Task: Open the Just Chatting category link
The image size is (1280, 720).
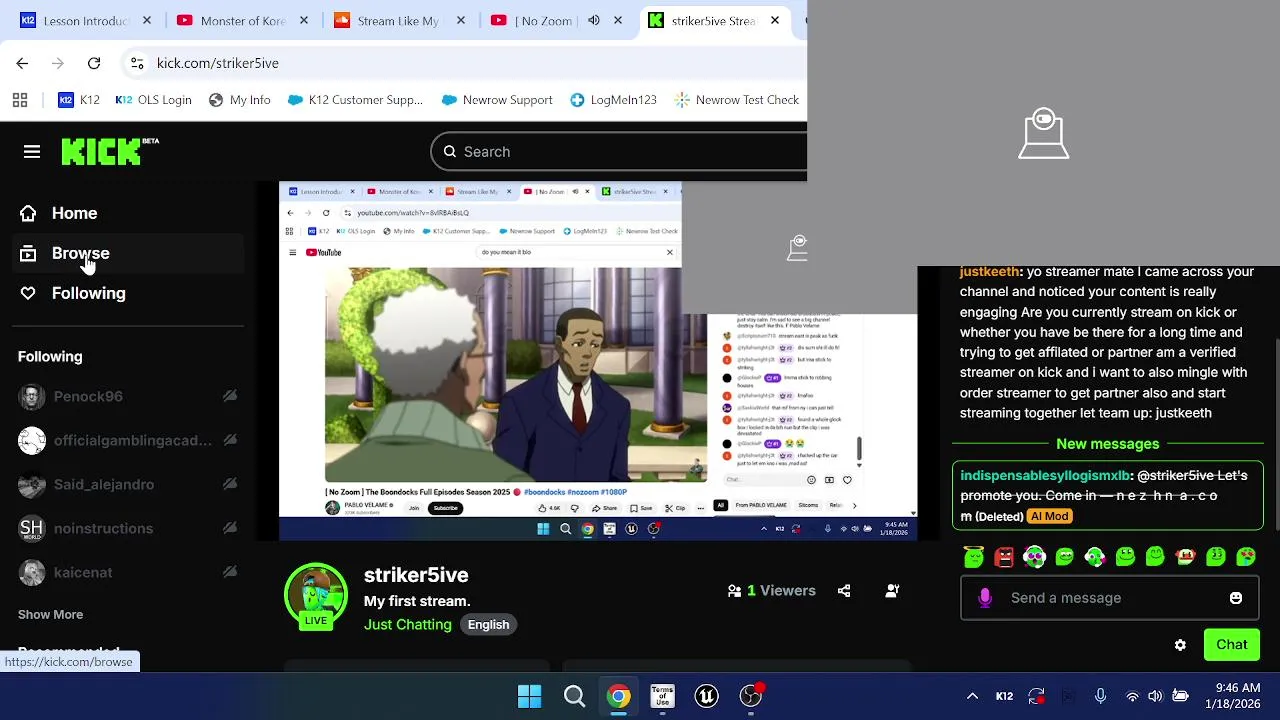Action: (x=408, y=624)
